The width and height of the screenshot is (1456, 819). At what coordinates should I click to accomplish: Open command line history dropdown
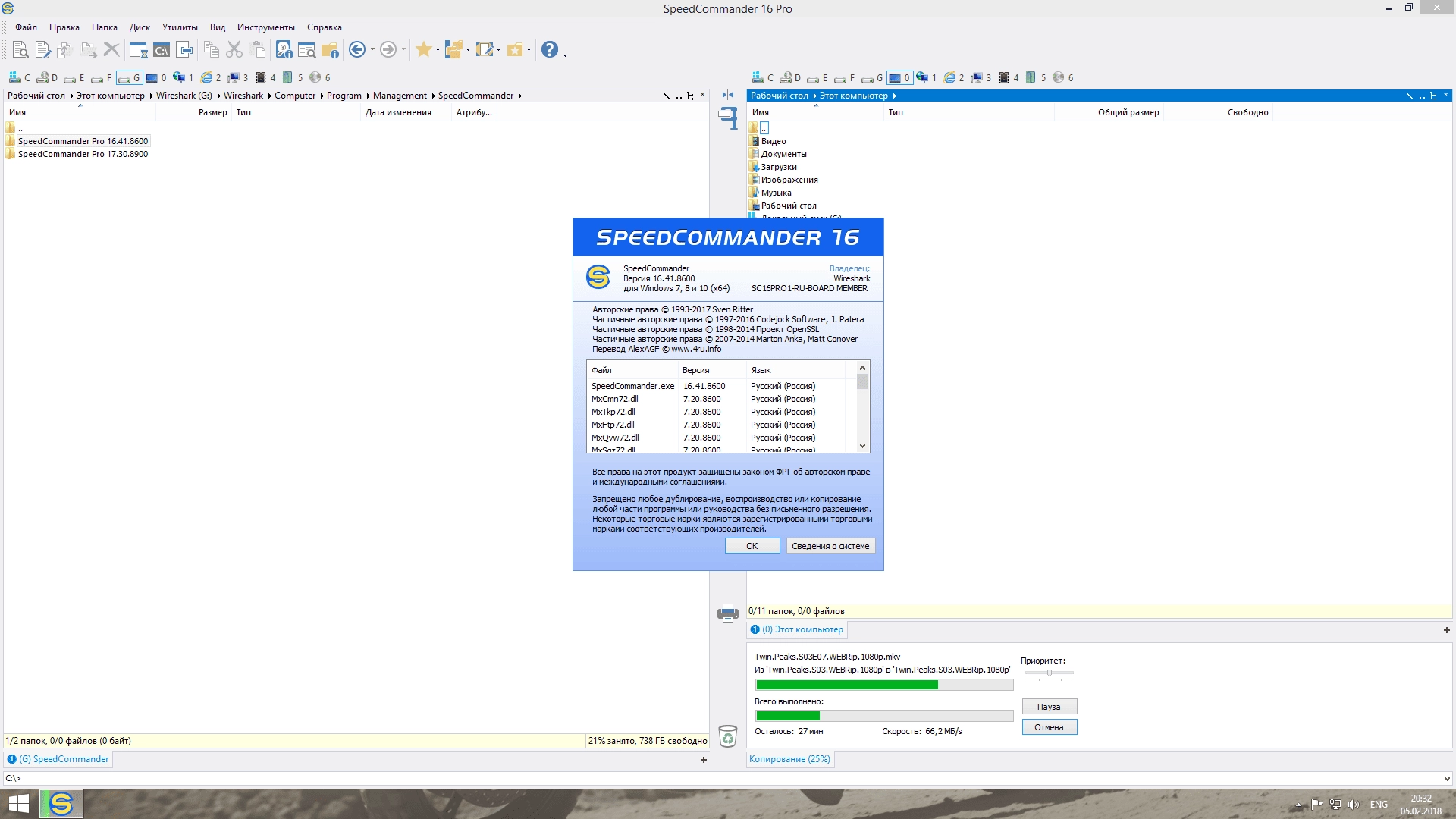coord(1446,778)
